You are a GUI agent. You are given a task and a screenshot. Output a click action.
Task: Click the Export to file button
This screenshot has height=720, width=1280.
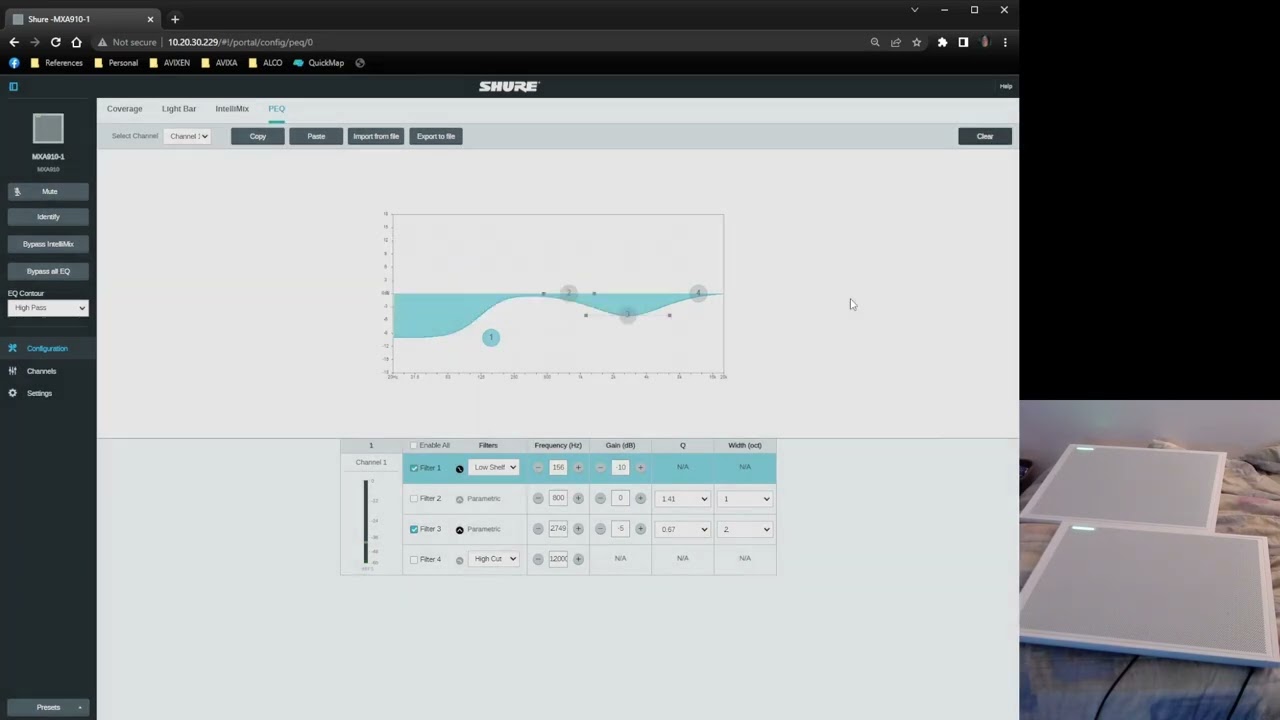(x=436, y=136)
